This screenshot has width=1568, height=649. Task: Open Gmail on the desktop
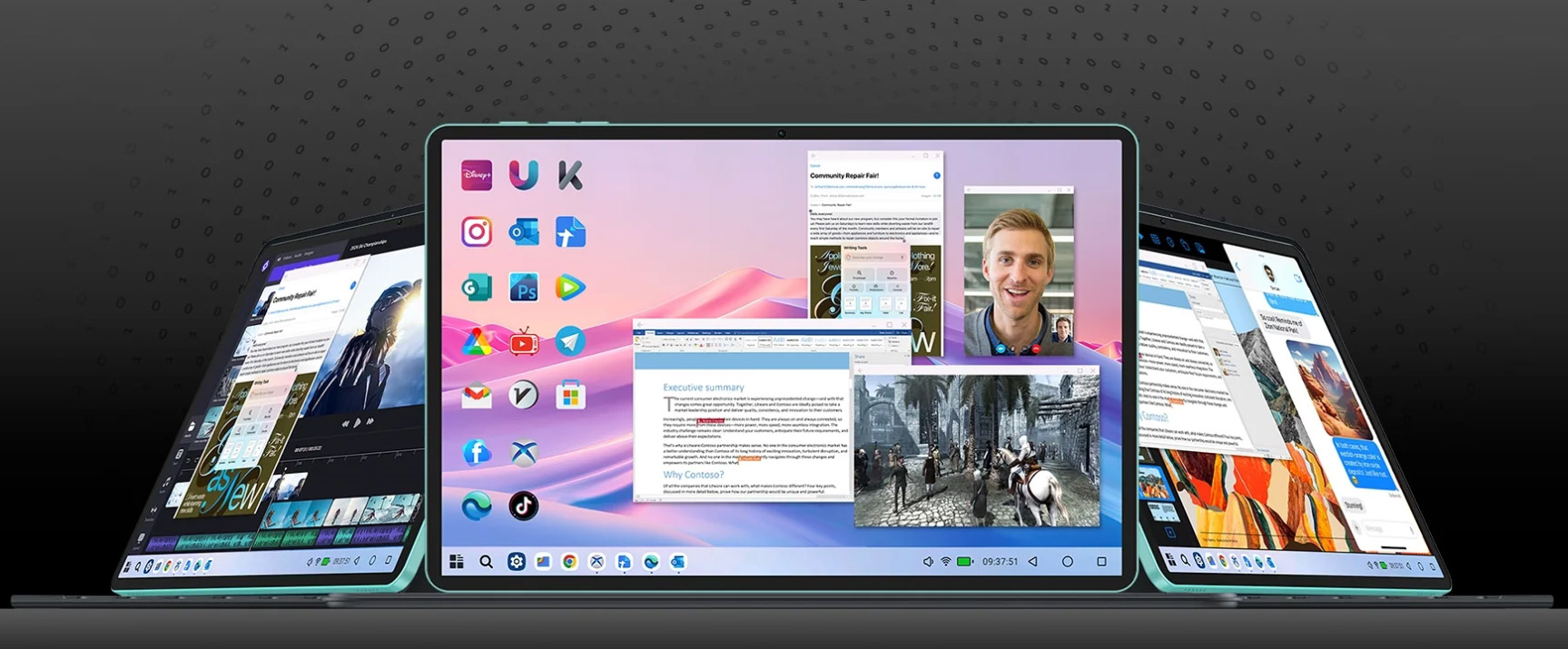pyautogui.click(x=477, y=396)
